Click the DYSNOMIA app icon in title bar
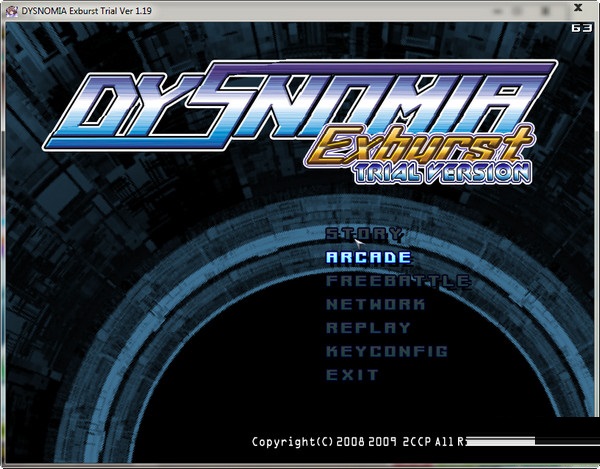 (11, 11)
